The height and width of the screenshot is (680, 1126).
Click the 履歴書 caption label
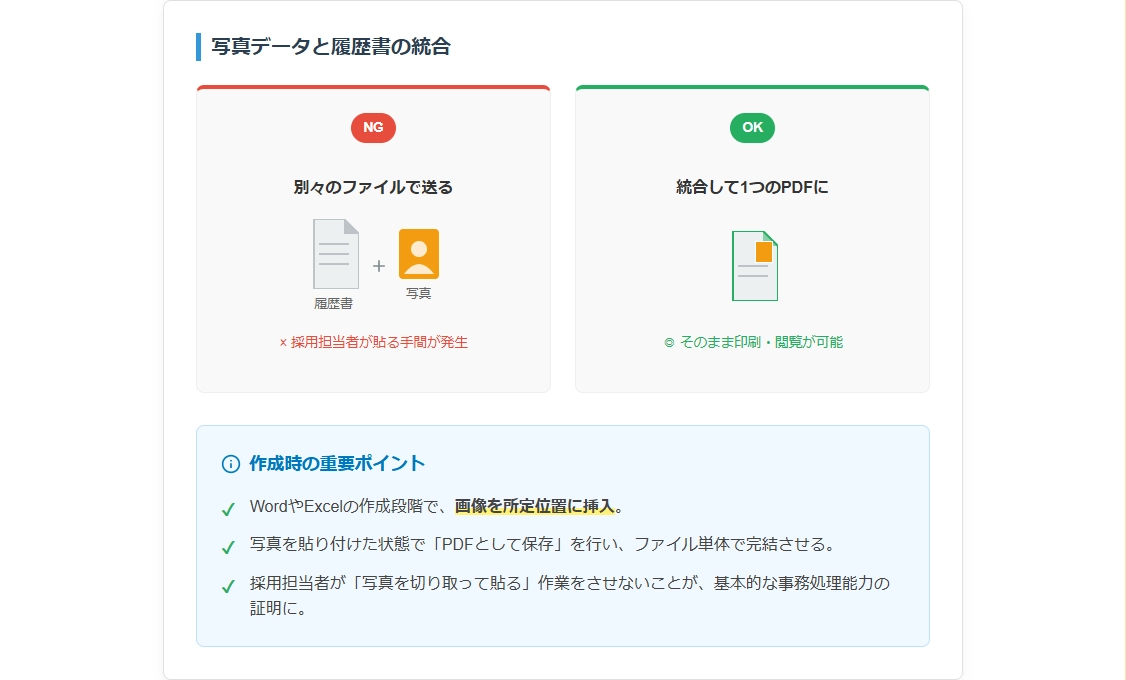(x=333, y=304)
